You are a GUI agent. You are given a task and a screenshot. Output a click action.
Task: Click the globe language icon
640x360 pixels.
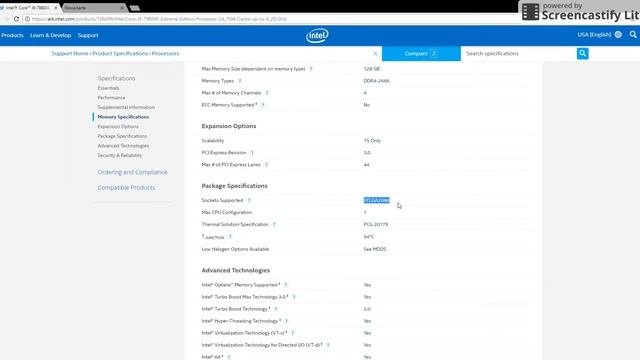[x=618, y=35]
